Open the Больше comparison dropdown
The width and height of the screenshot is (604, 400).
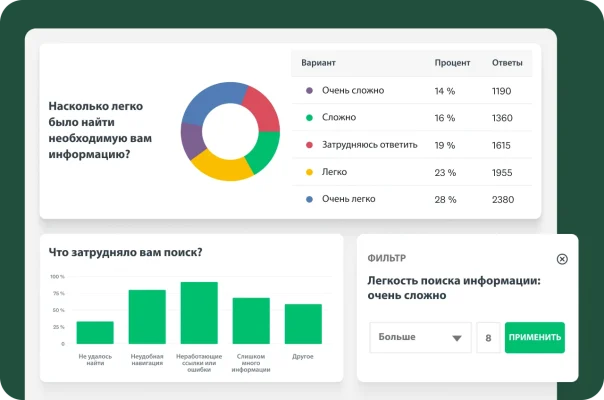(x=420, y=338)
